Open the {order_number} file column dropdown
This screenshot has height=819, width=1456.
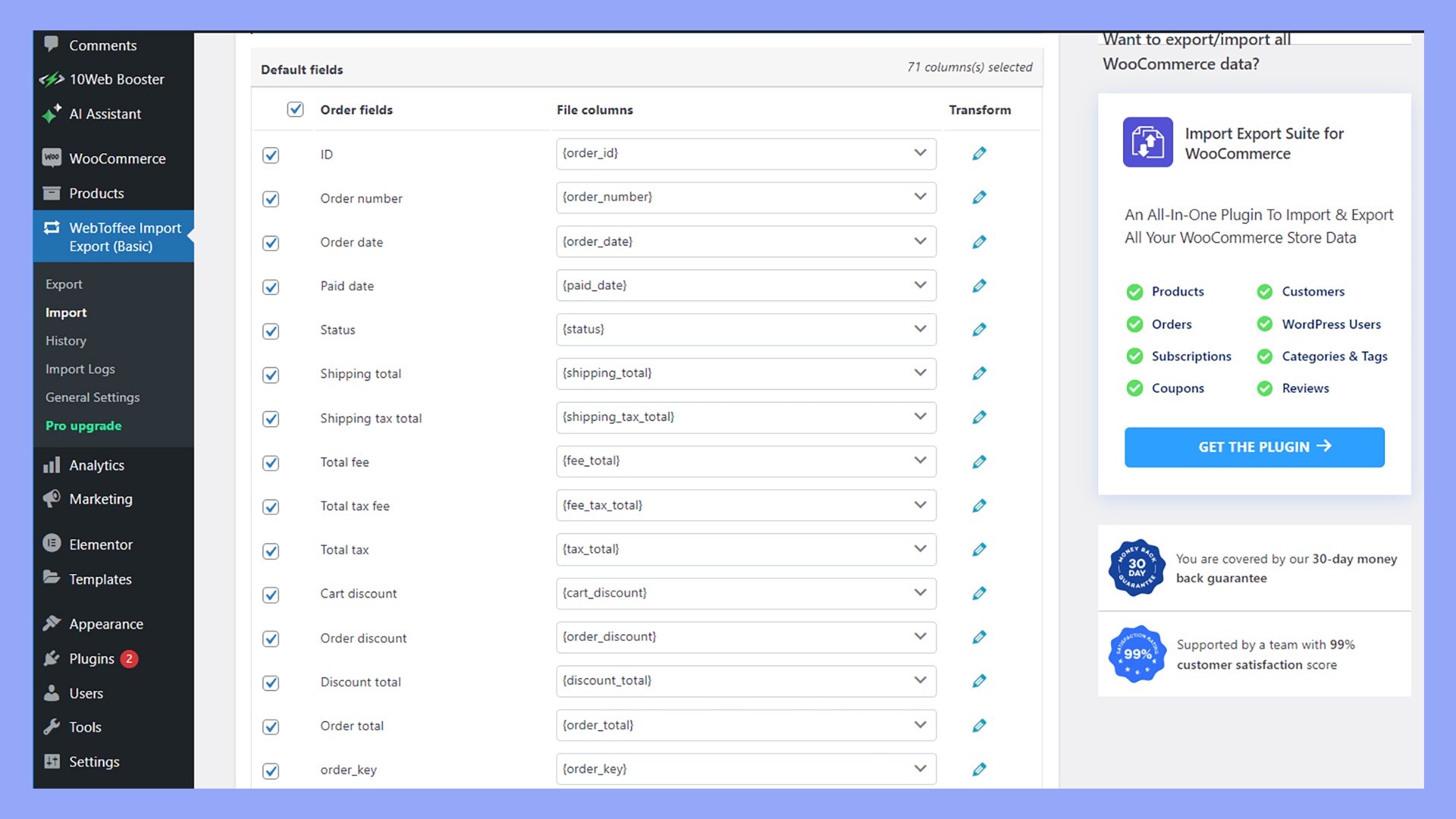(745, 197)
